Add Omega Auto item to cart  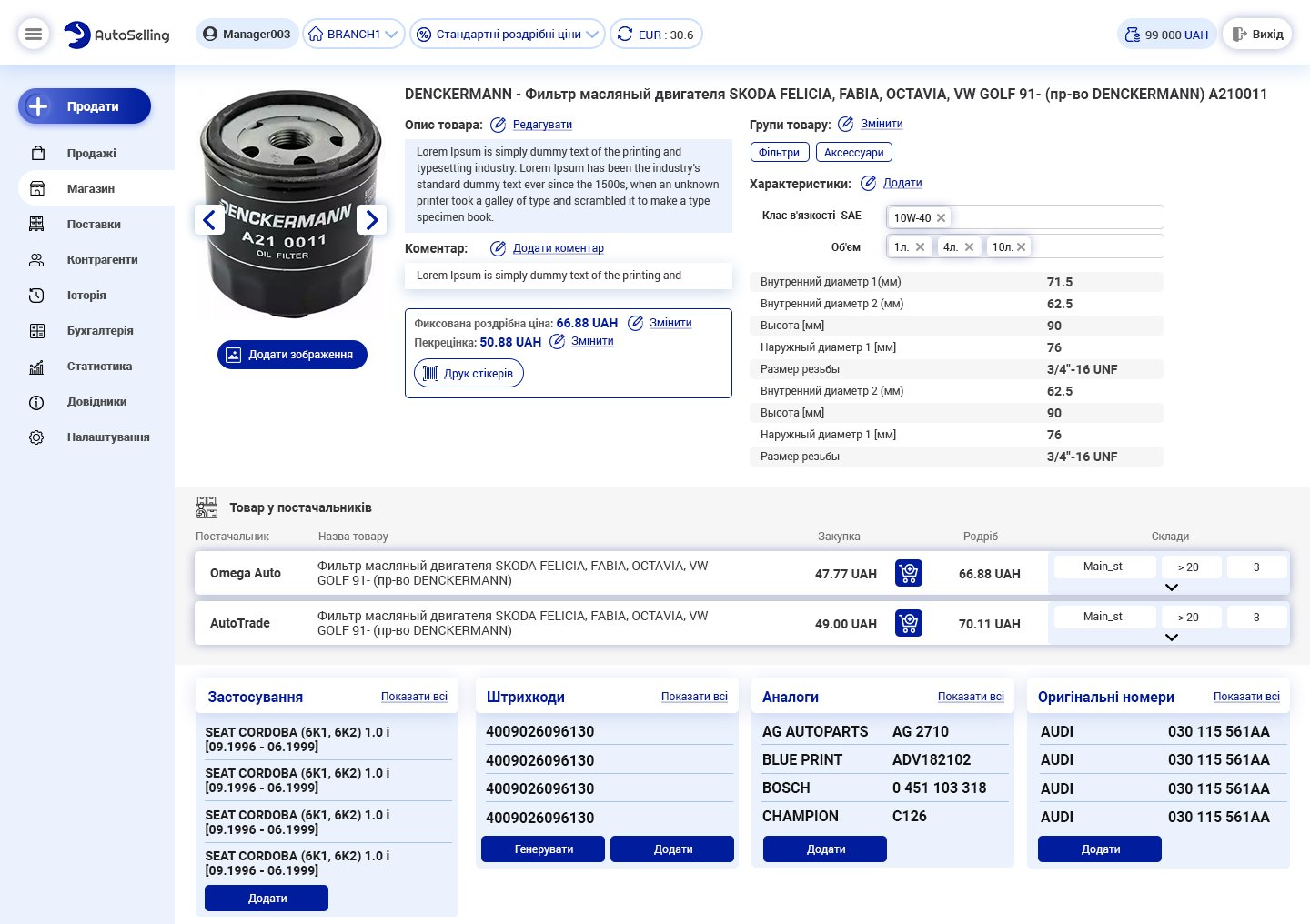909,573
